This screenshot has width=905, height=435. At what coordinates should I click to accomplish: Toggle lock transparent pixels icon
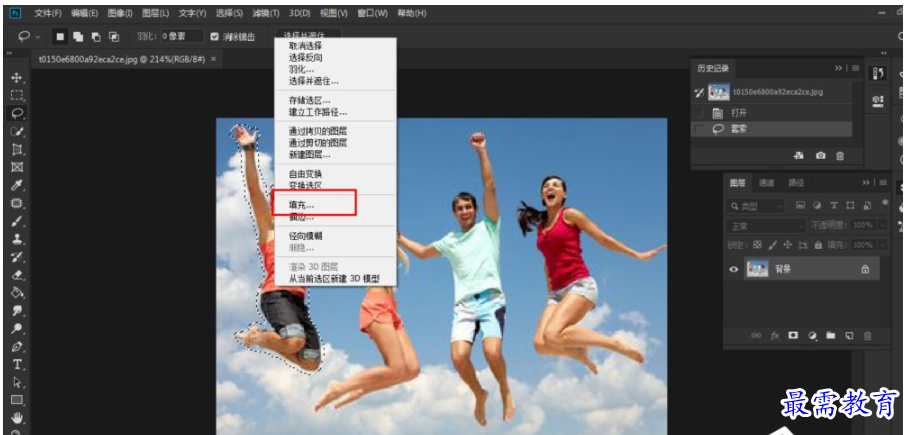(x=758, y=245)
